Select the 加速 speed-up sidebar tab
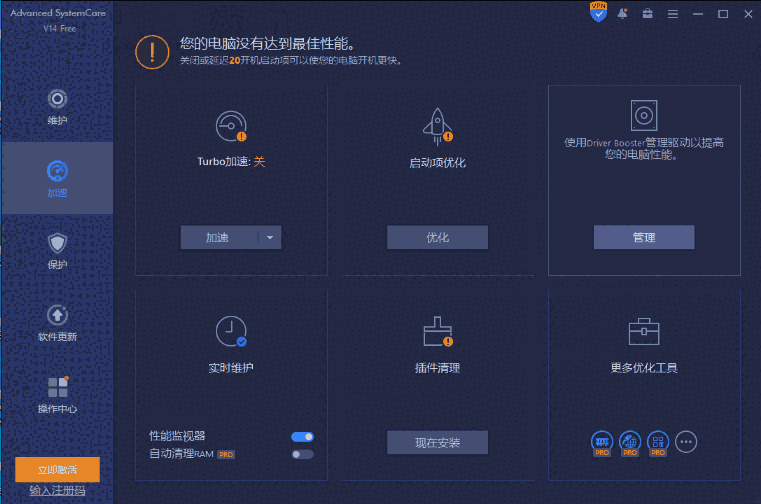 point(57,178)
